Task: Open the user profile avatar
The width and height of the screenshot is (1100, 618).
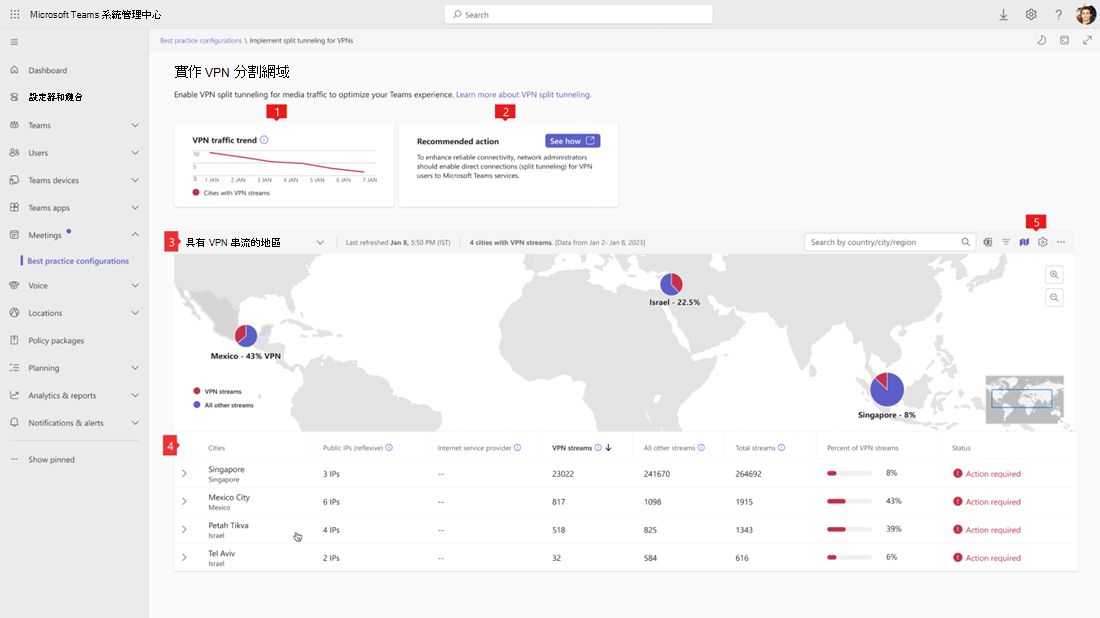Action: point(1086,14)
